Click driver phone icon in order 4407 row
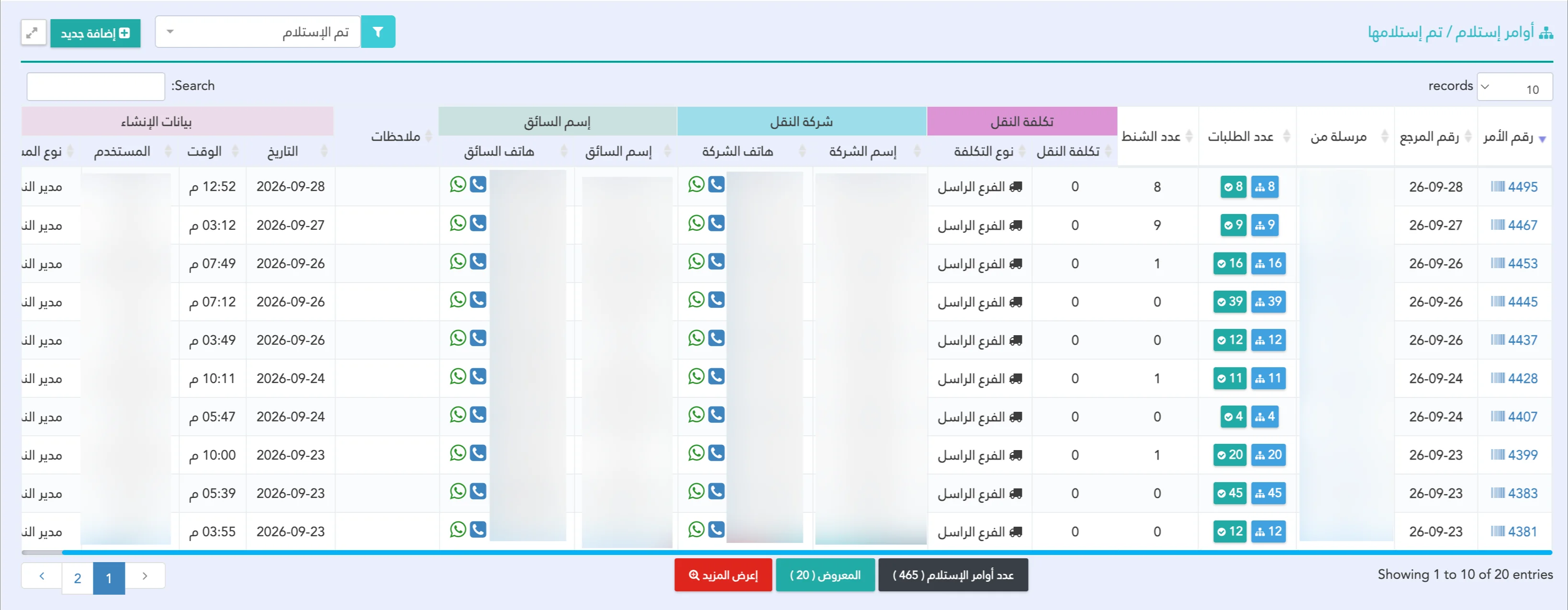The image size is (1568, 610). point(479,415)
